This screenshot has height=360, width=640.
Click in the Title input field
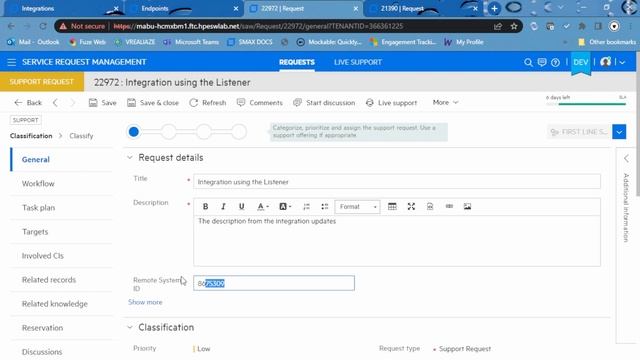click(x=397, y=182)
